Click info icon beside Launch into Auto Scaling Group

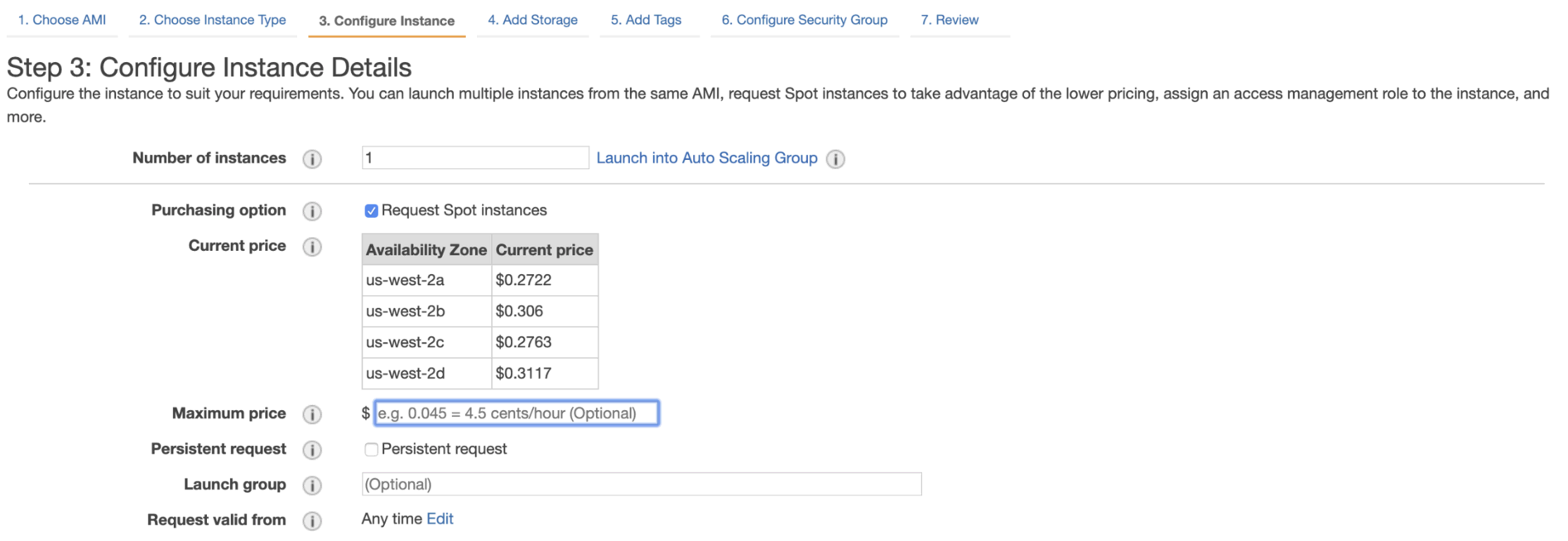835,159
